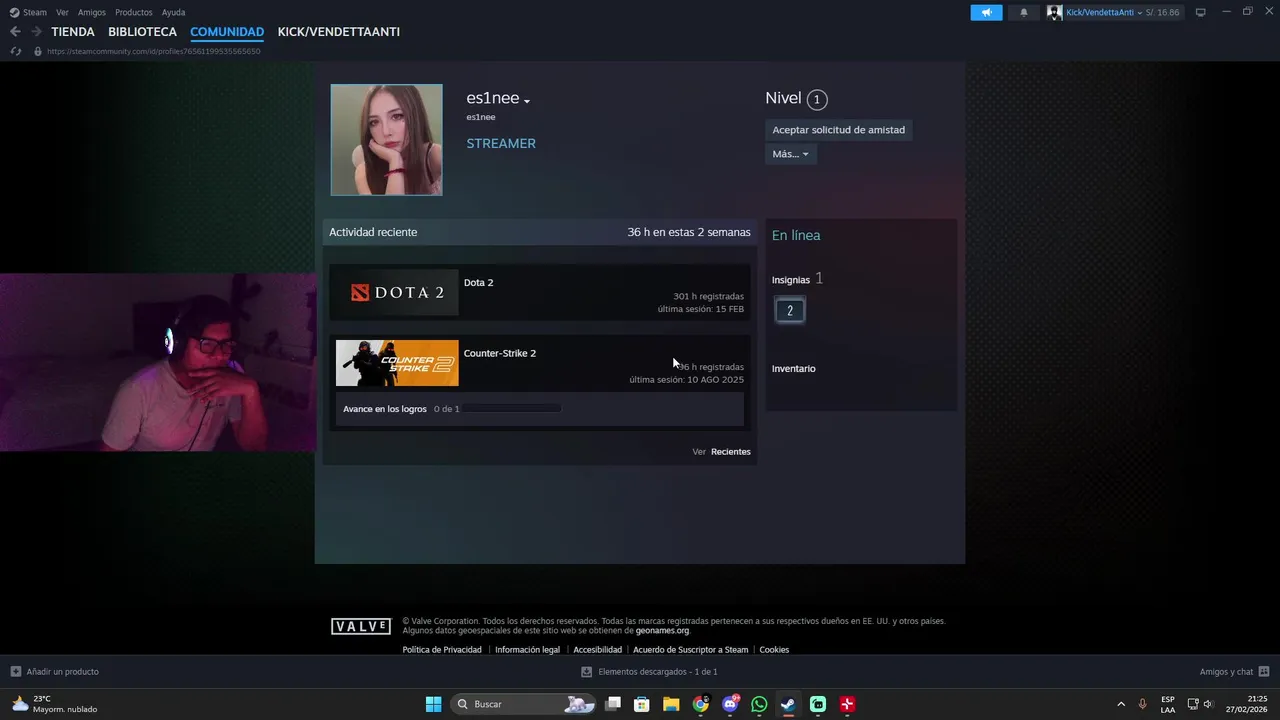This screenshot has width=1280, height=720.
Task: Open File Explorer from taskbar
Action: click(x=671, y=704)
